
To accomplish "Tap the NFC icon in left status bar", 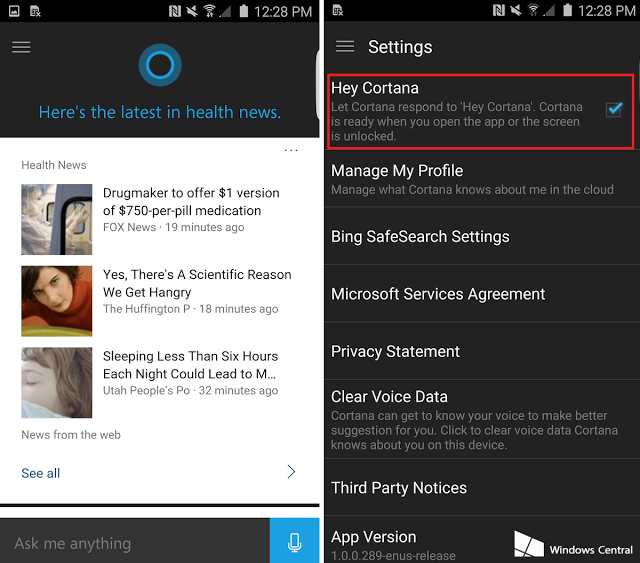I will point(175,11).
